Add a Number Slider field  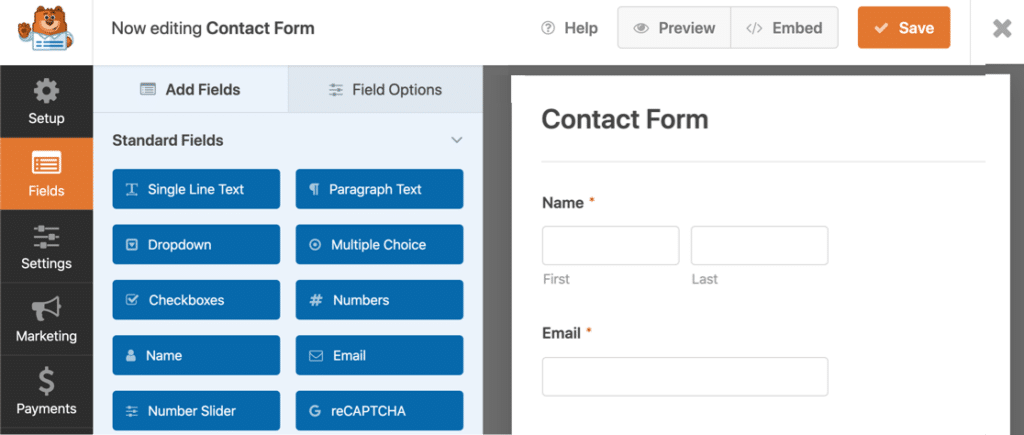196,411
